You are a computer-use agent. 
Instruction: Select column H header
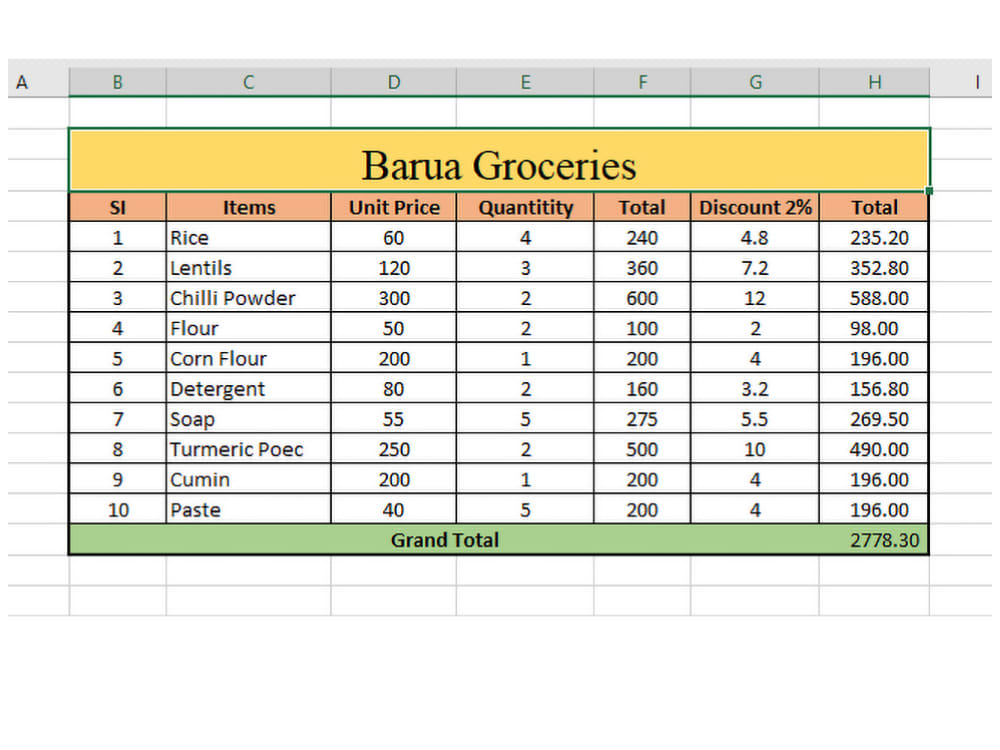point(874,82)
